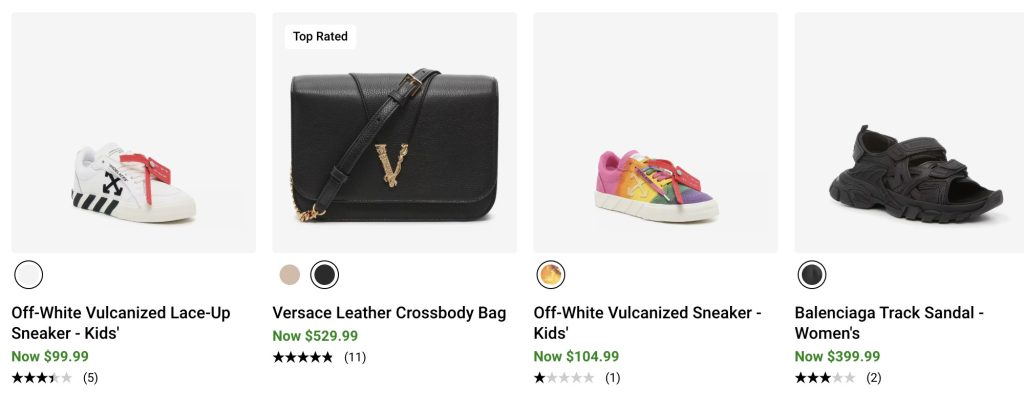Click three-star rating of Balenciaga sandal

pyautogui.click(x=824, y=378)
